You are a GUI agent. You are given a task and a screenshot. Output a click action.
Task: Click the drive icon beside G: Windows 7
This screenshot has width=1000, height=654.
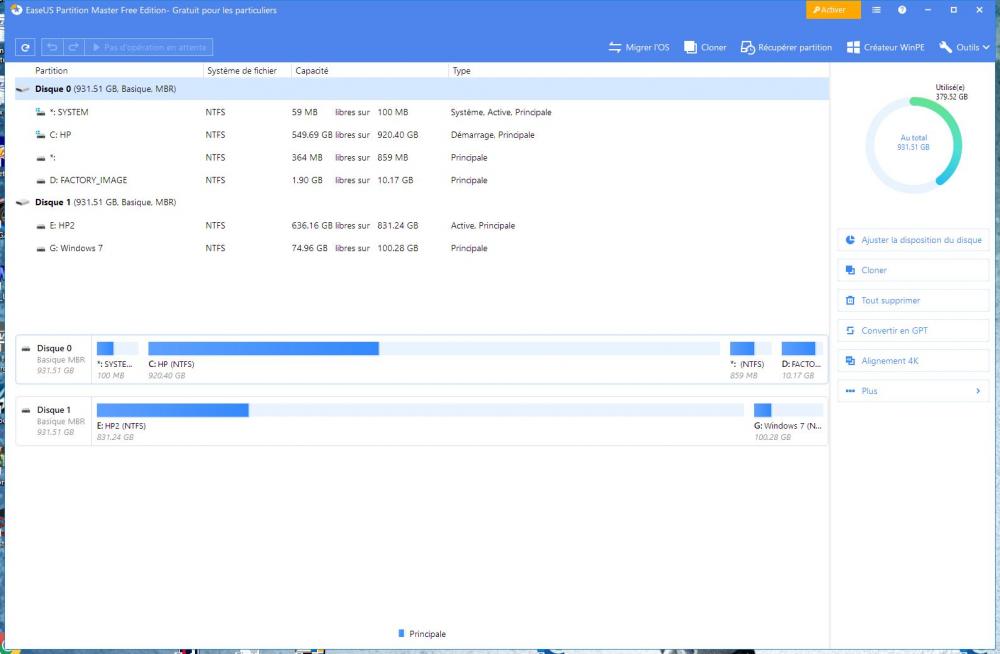pyautogui.click(x=41, y=249)
